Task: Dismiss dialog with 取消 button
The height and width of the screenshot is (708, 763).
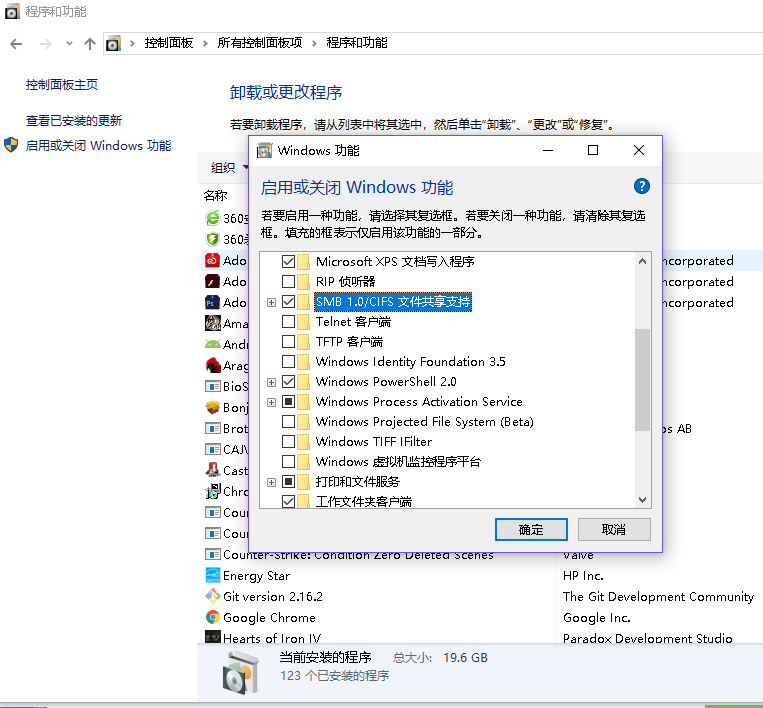Action: pyautogui.click(x=614, y=529)
